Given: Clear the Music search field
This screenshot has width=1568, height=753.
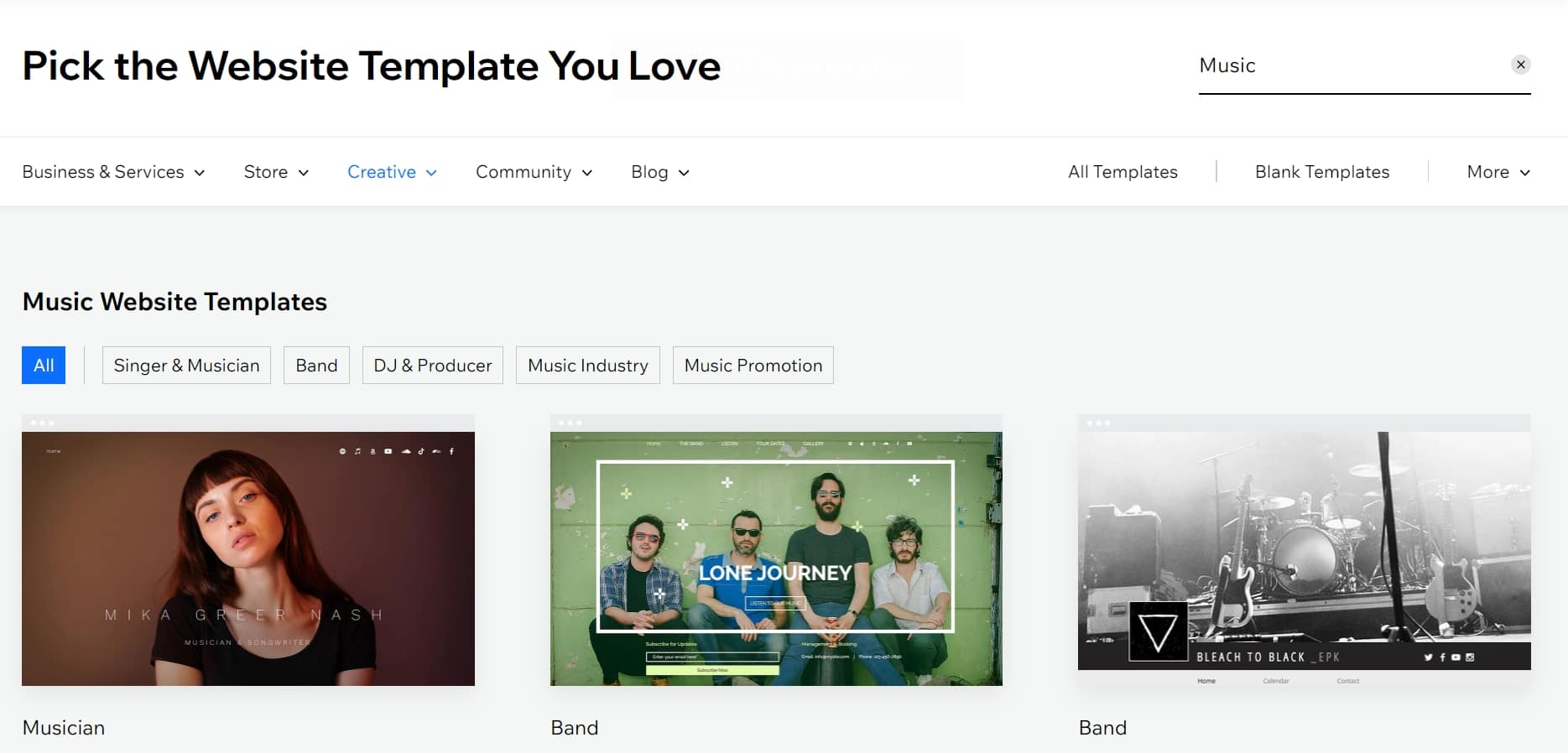Looking at the screenshot, I should click(1520, 65).
